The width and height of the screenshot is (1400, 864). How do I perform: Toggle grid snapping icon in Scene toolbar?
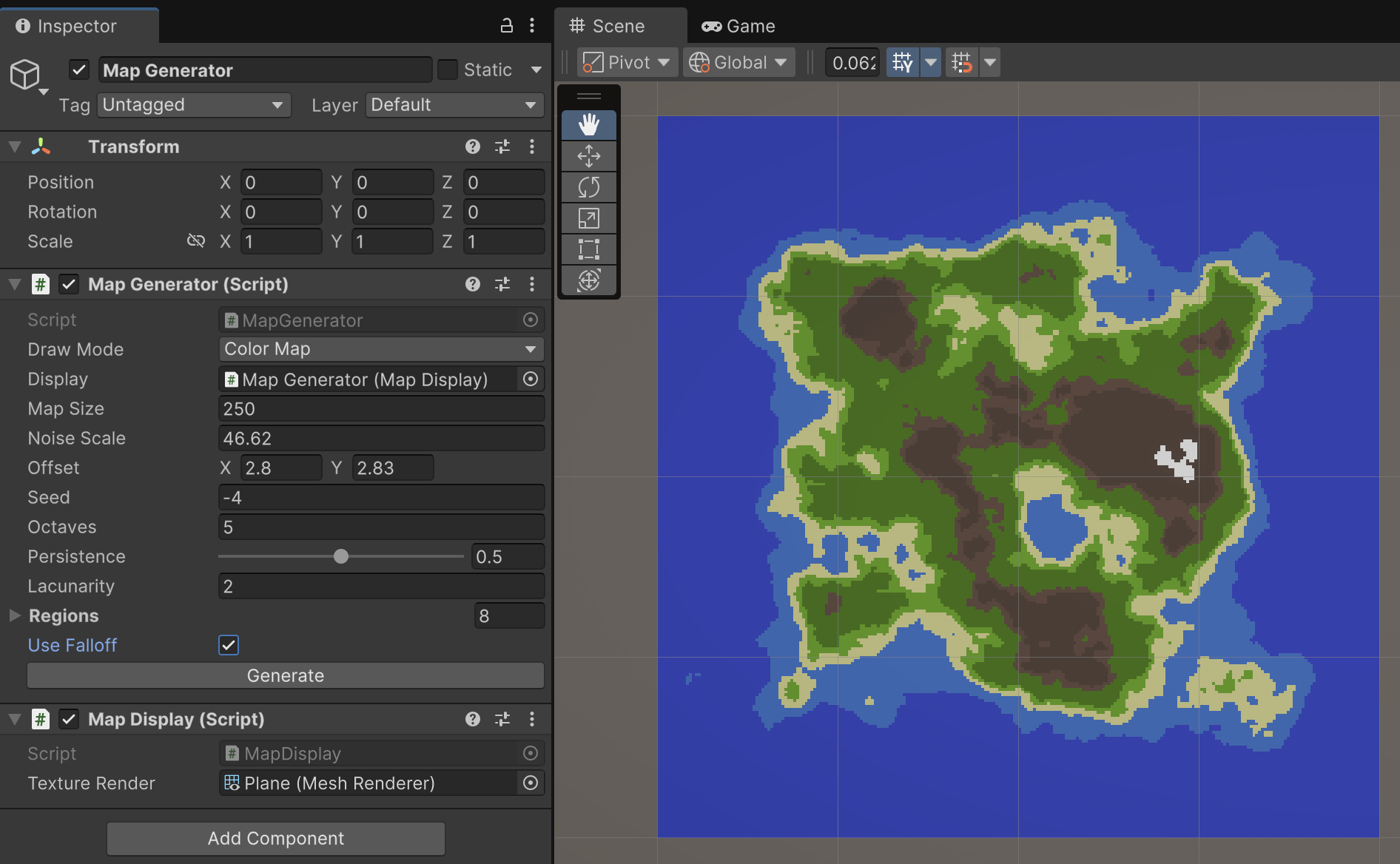click(x=902, y=63)
